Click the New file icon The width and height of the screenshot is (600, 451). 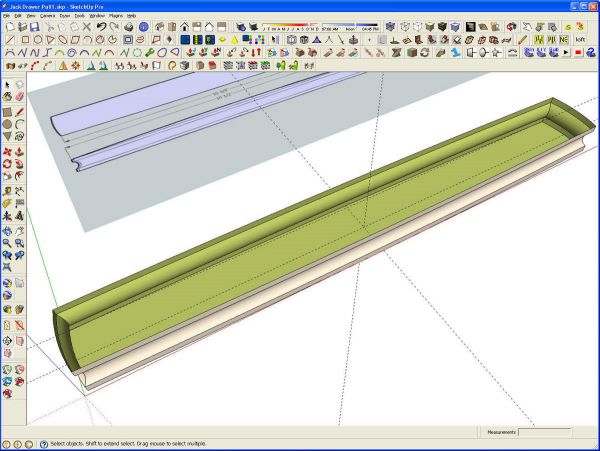coord(10,27)
